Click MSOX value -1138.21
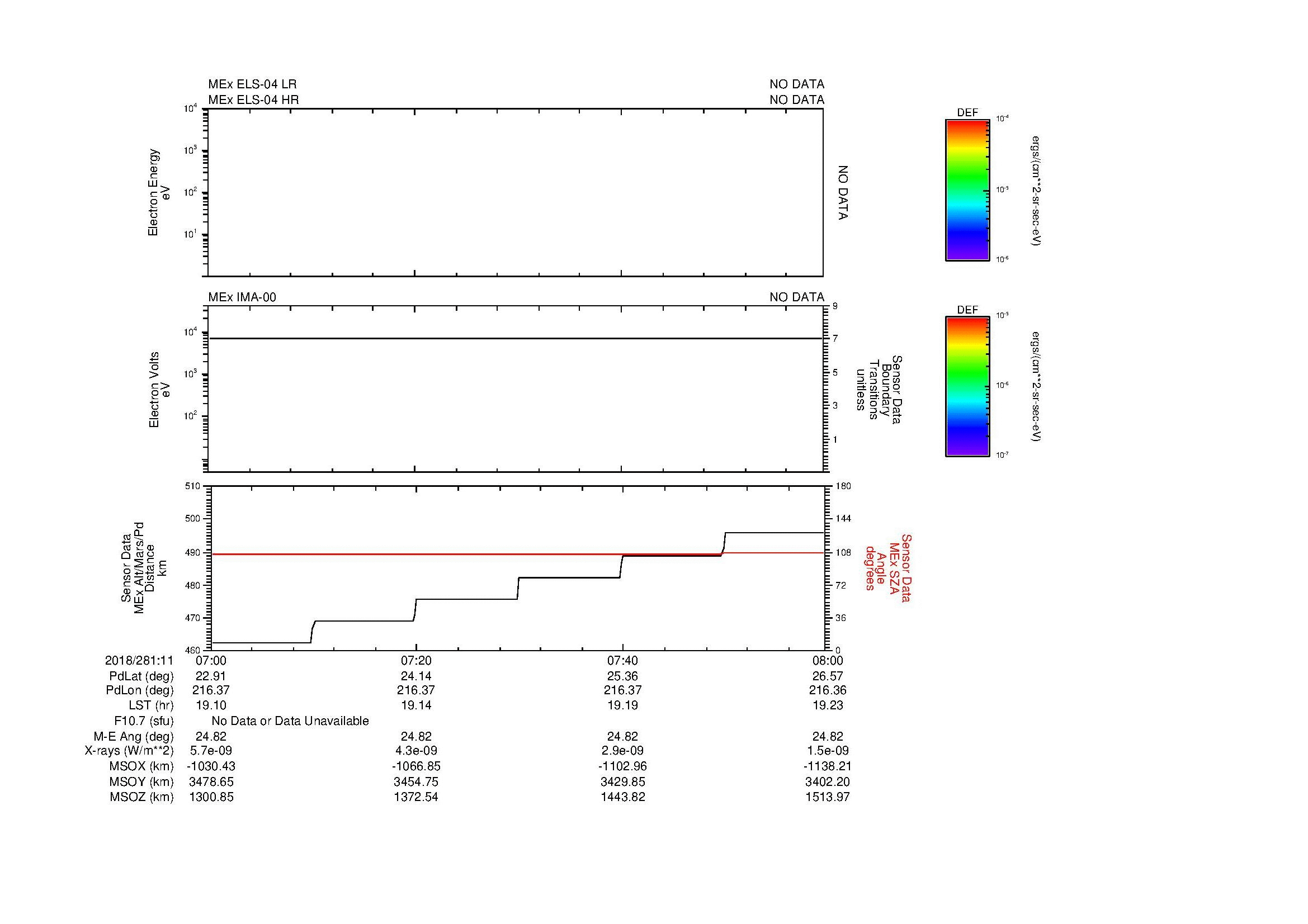1308x924 pixels. click(828, 767)
